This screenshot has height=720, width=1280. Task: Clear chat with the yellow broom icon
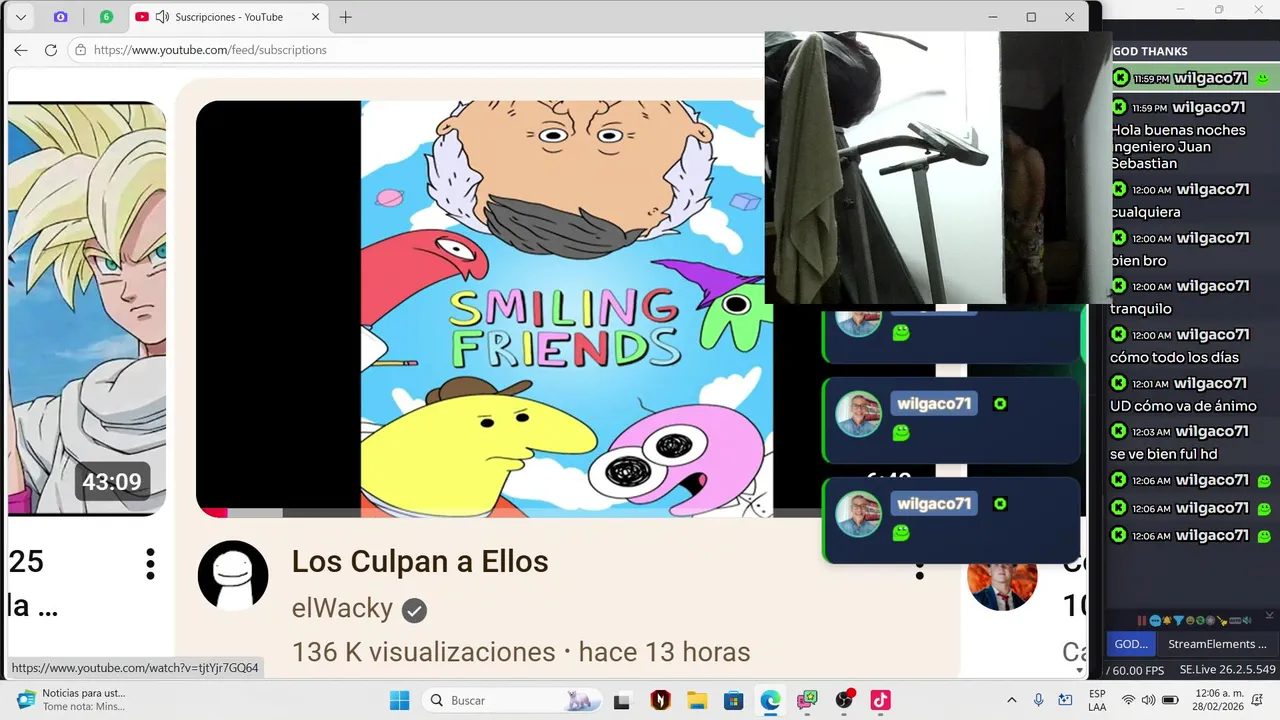tap(1222, 620)
